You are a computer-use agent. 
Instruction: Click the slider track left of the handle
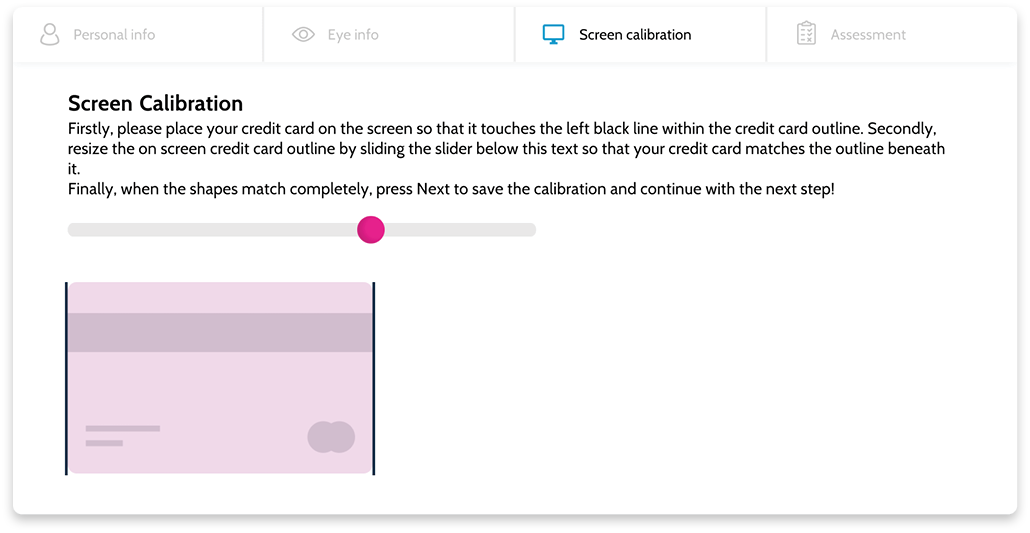click(x=212, y=229)
